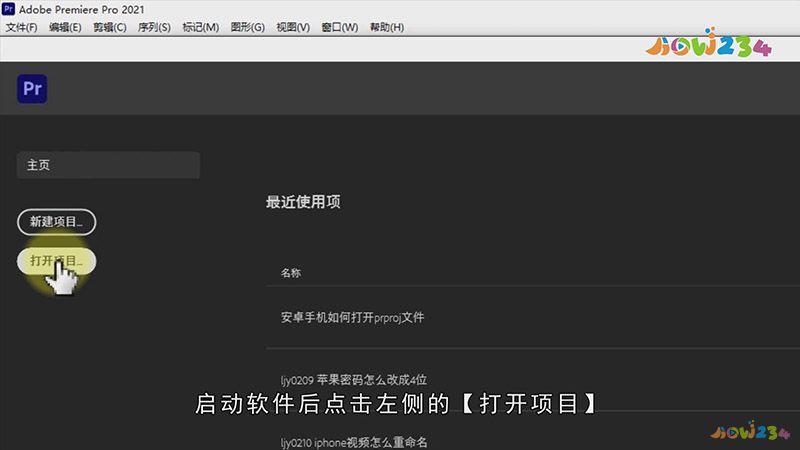800x450 pixels.
Task: Open the 编辑(E) menu
Action: tap(65, 27)
